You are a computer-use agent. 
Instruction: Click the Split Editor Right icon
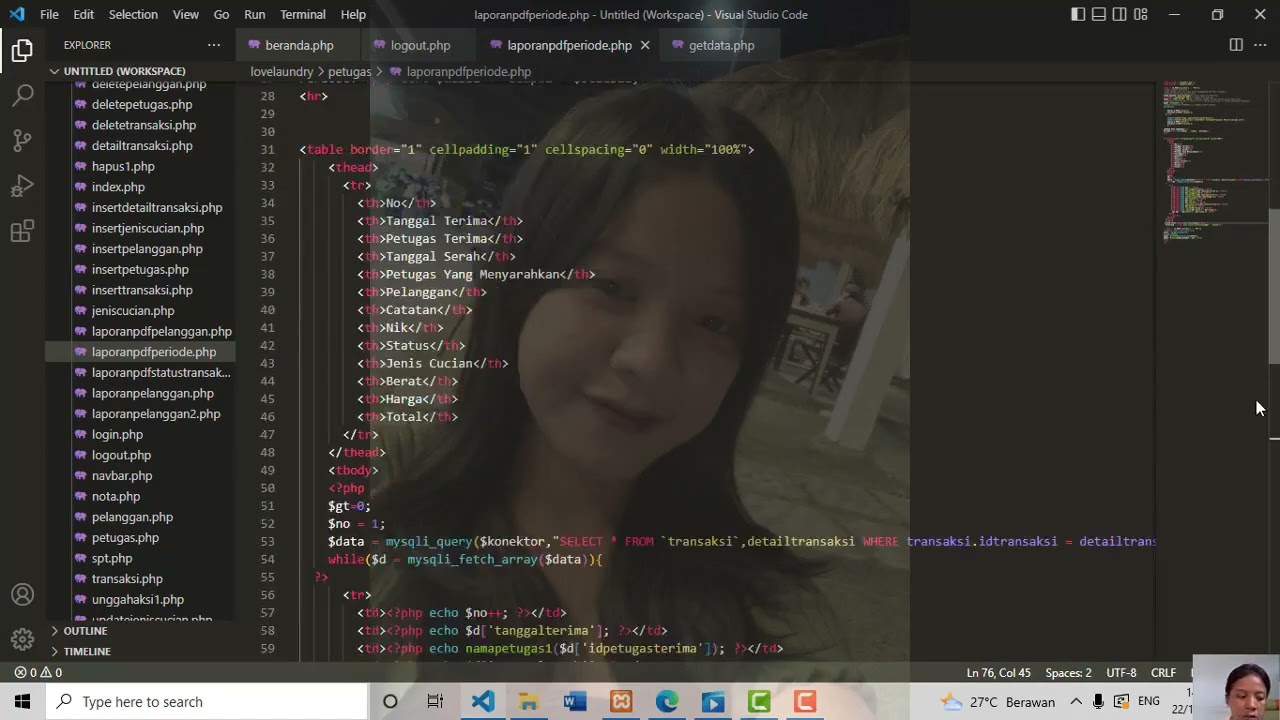click(1236, 45)
